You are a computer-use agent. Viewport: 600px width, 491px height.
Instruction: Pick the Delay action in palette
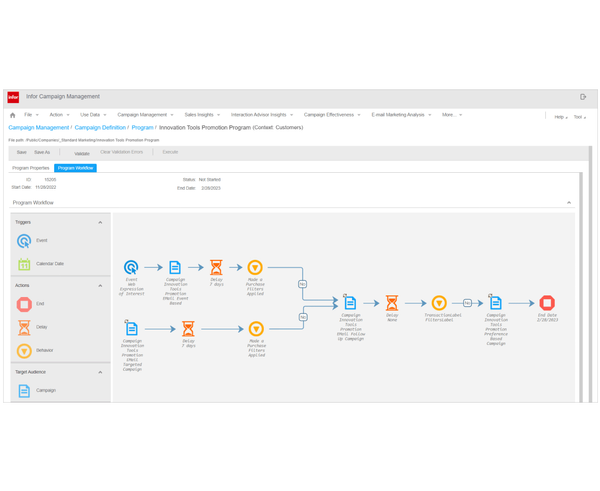point(24,328)
